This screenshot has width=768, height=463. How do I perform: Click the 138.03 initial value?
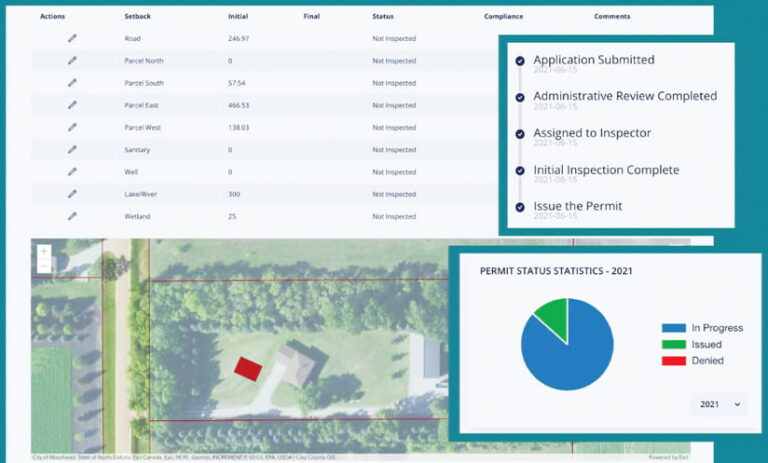tap(239, 127)
